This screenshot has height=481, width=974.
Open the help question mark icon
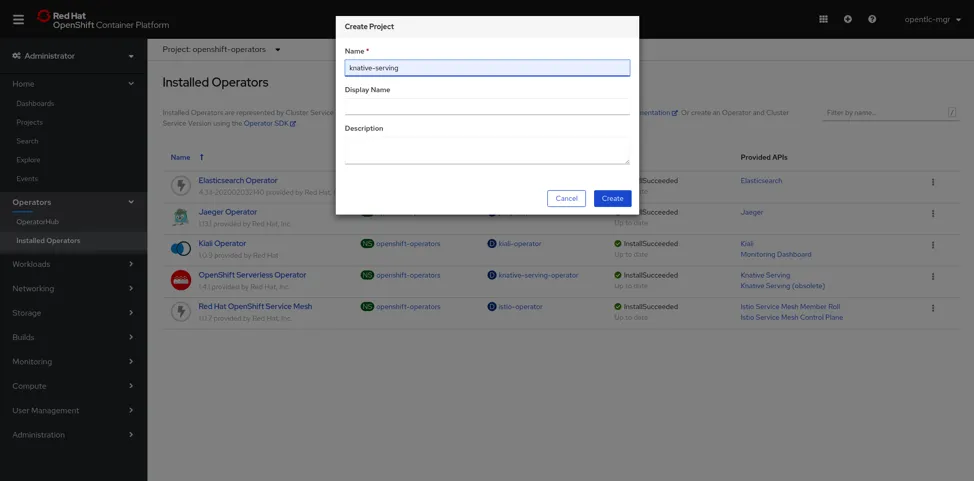pos(872,19)
